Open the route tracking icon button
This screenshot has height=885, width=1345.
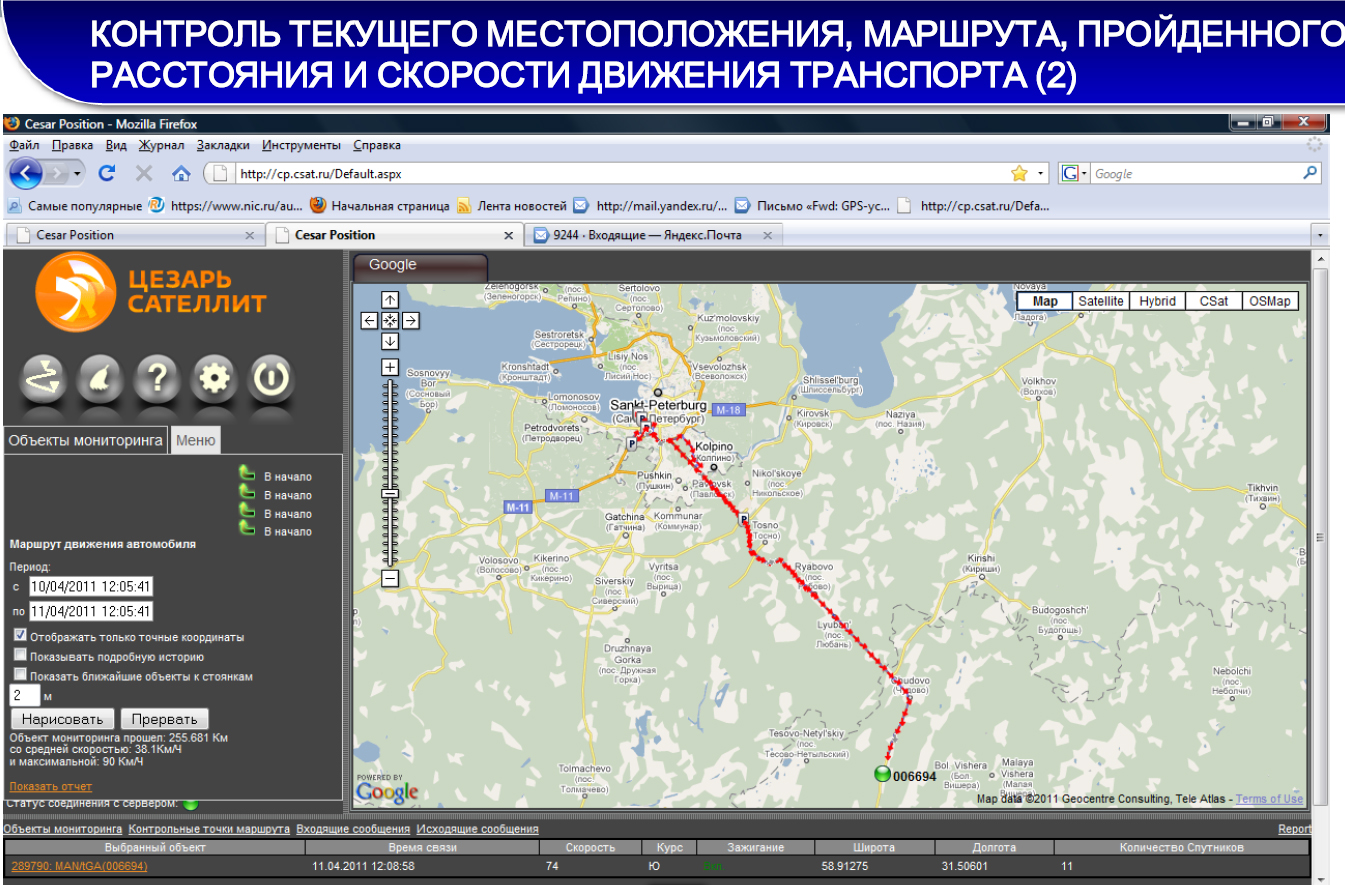pos(43,379)
